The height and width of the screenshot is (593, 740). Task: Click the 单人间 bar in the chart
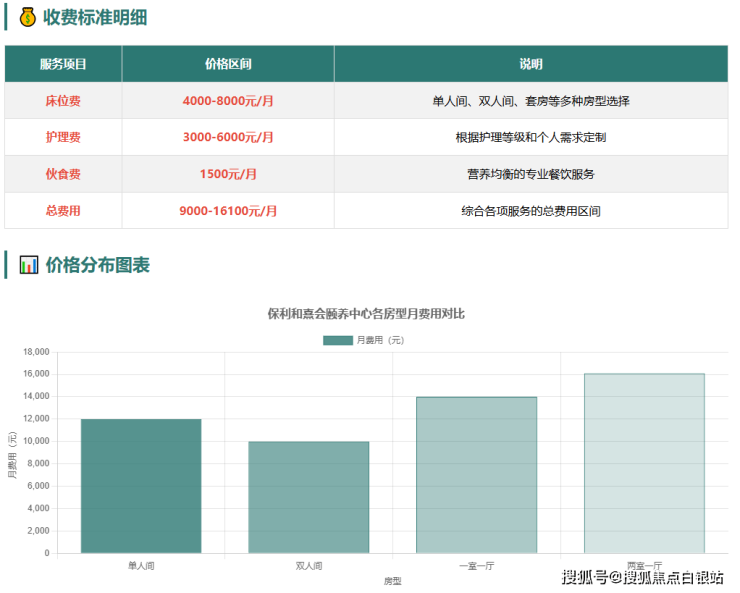coord(141,486)
